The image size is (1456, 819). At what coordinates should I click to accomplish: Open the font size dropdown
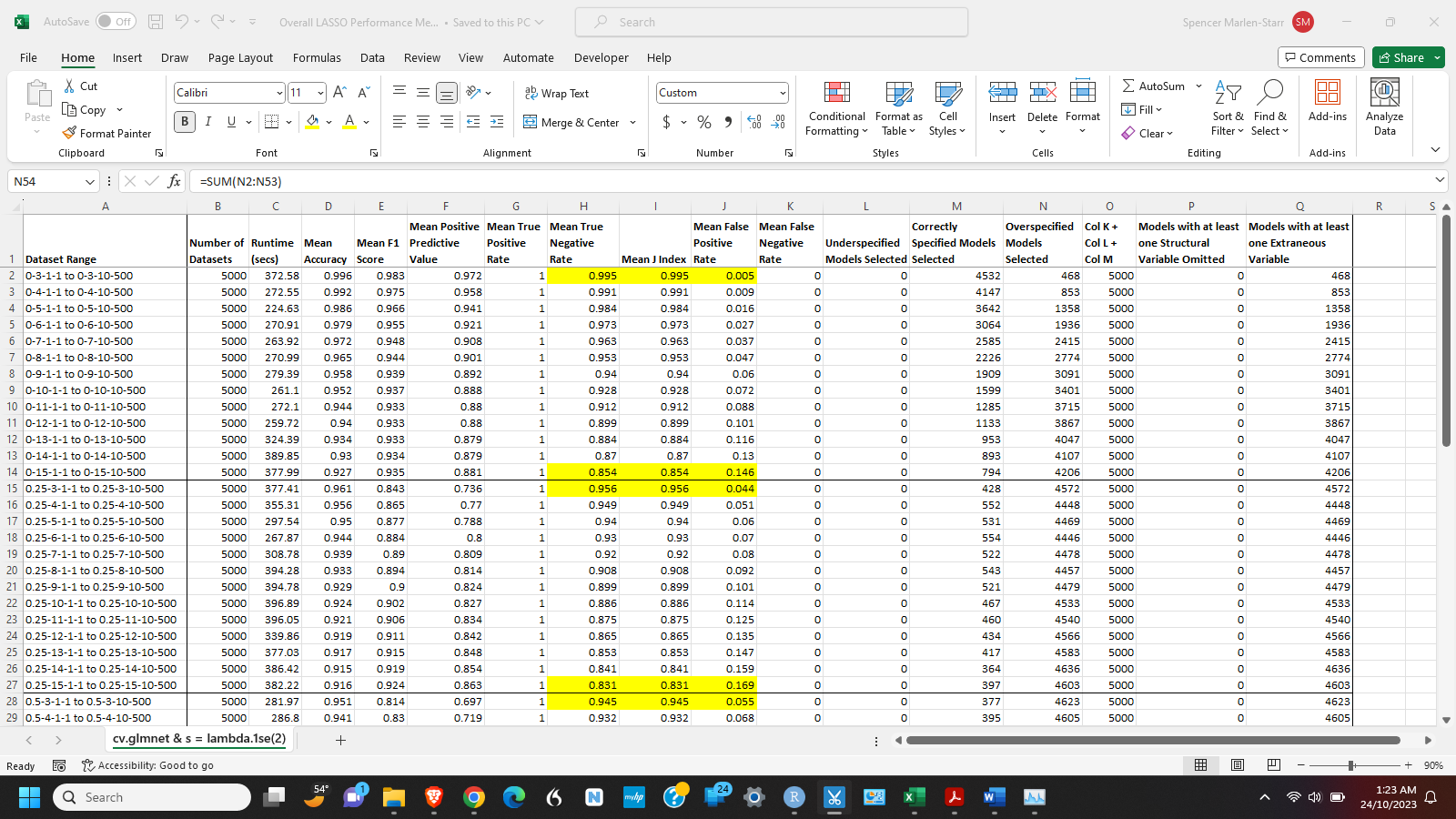pos(320,93)
